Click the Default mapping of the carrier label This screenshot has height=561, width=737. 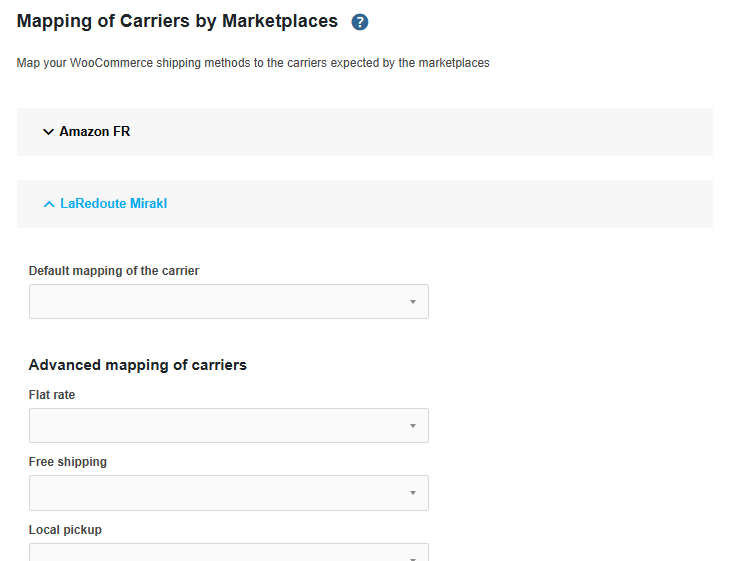click(x=114, y=271)
